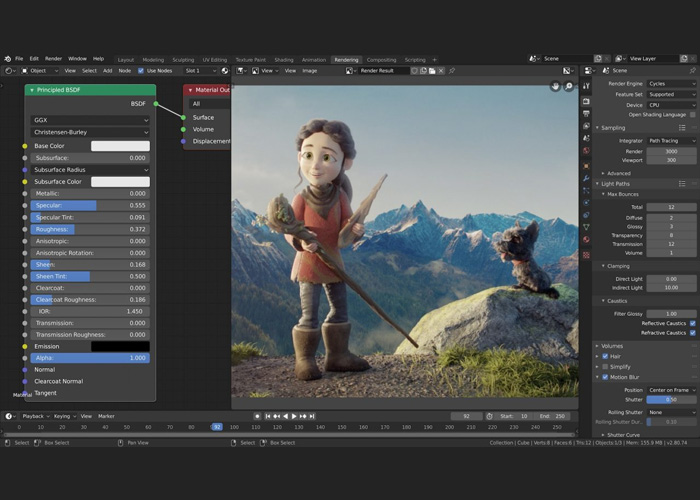This screenshot has height=500, width=700.
Task: Toggle the Use Nodes checkbox
Action: (x=141, y=71)
